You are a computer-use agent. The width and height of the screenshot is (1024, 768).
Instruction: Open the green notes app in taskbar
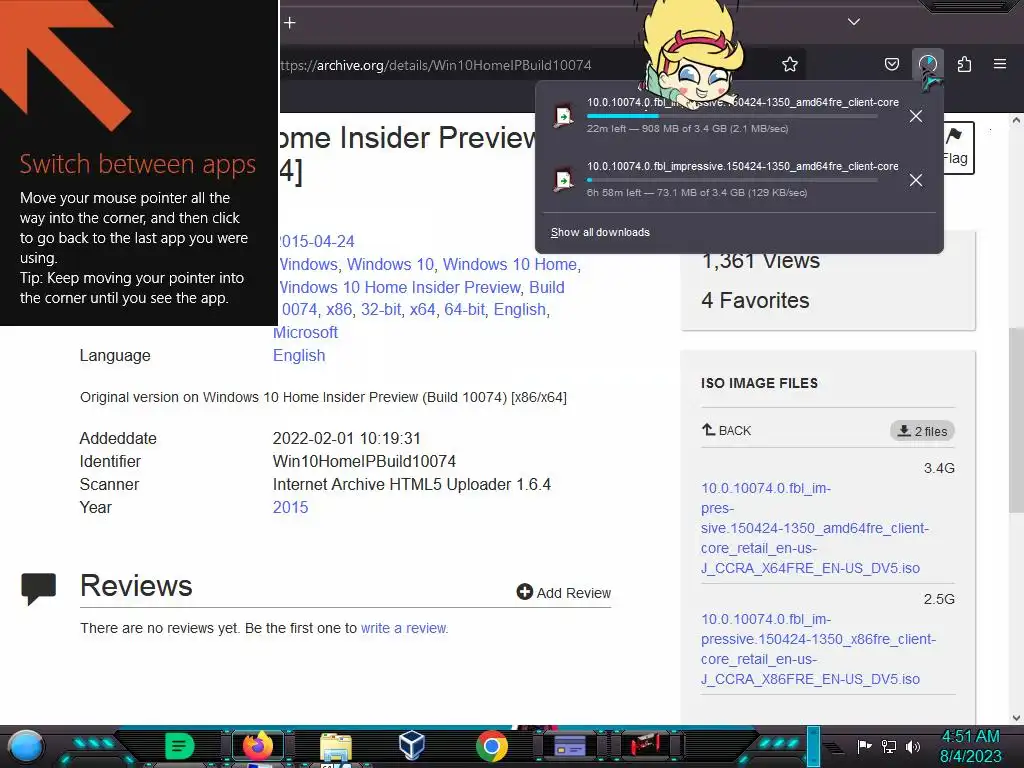[180, 746]
